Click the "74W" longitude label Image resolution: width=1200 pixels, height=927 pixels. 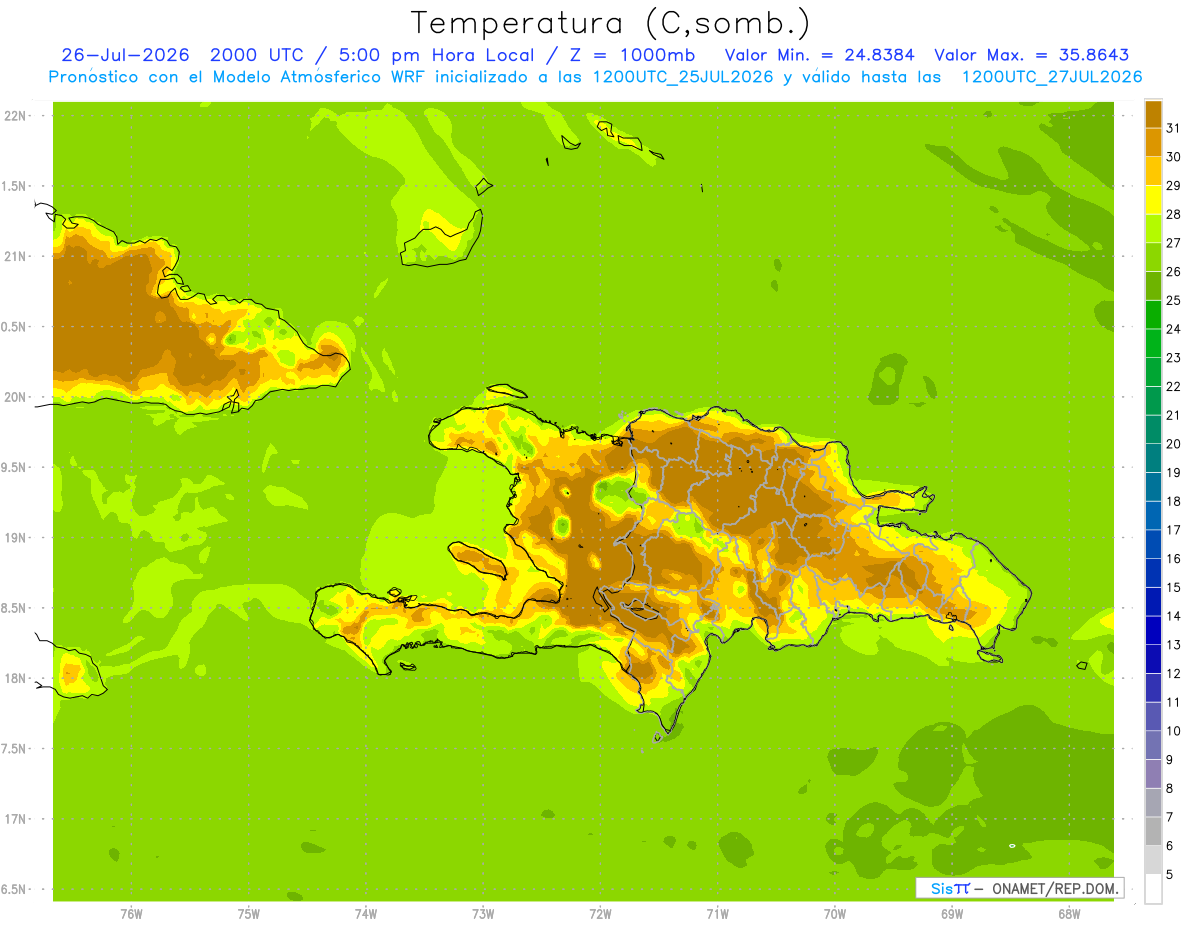tap(366, 914)
